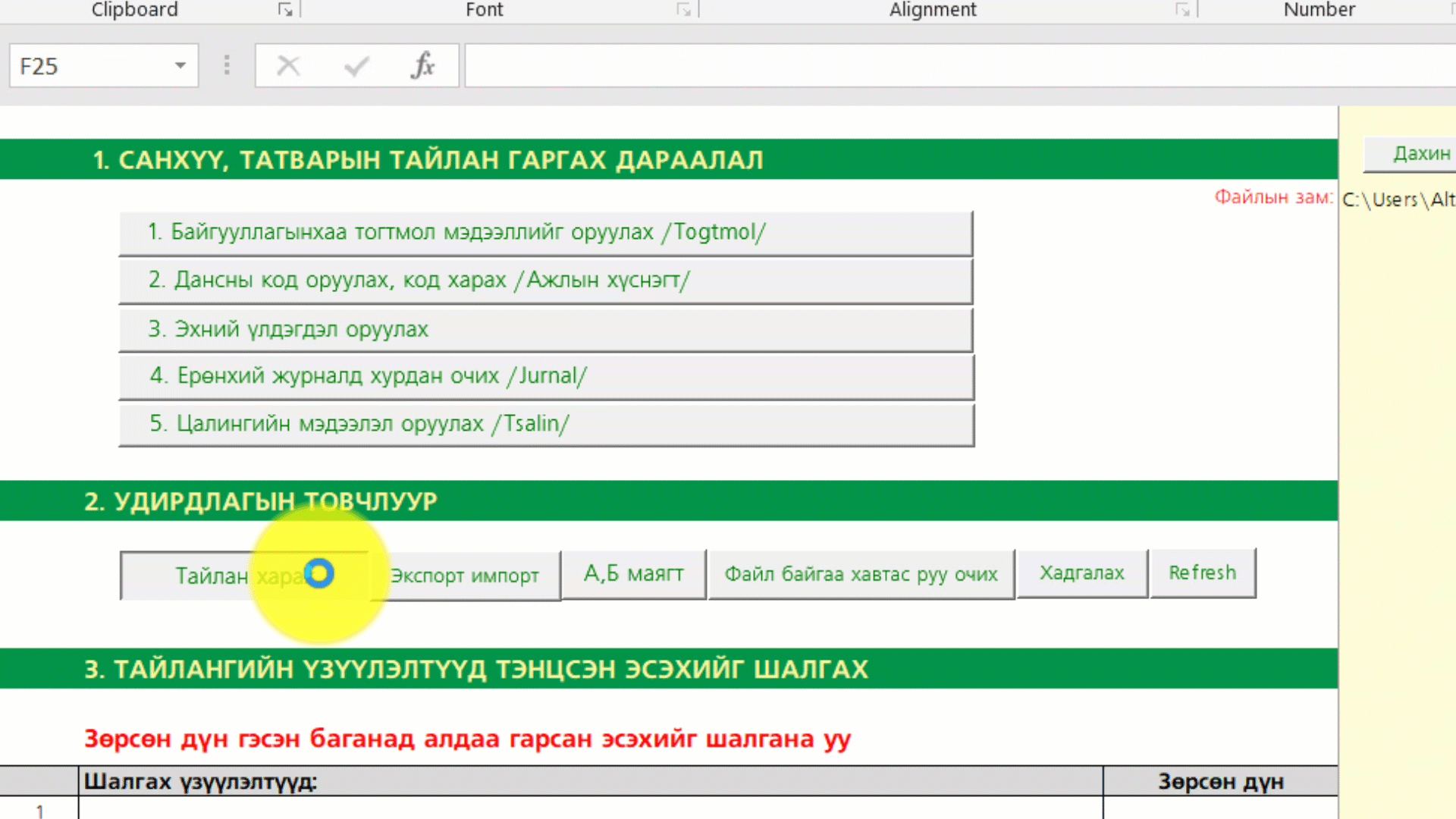Click the Refresh button
The image size is (1456, 819).
(x=1203, y=573)
